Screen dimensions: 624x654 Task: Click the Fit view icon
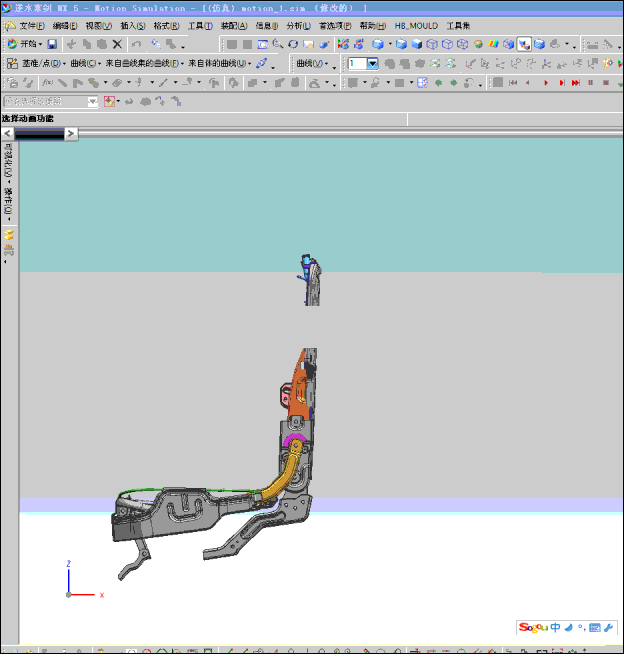pos(262,44)
